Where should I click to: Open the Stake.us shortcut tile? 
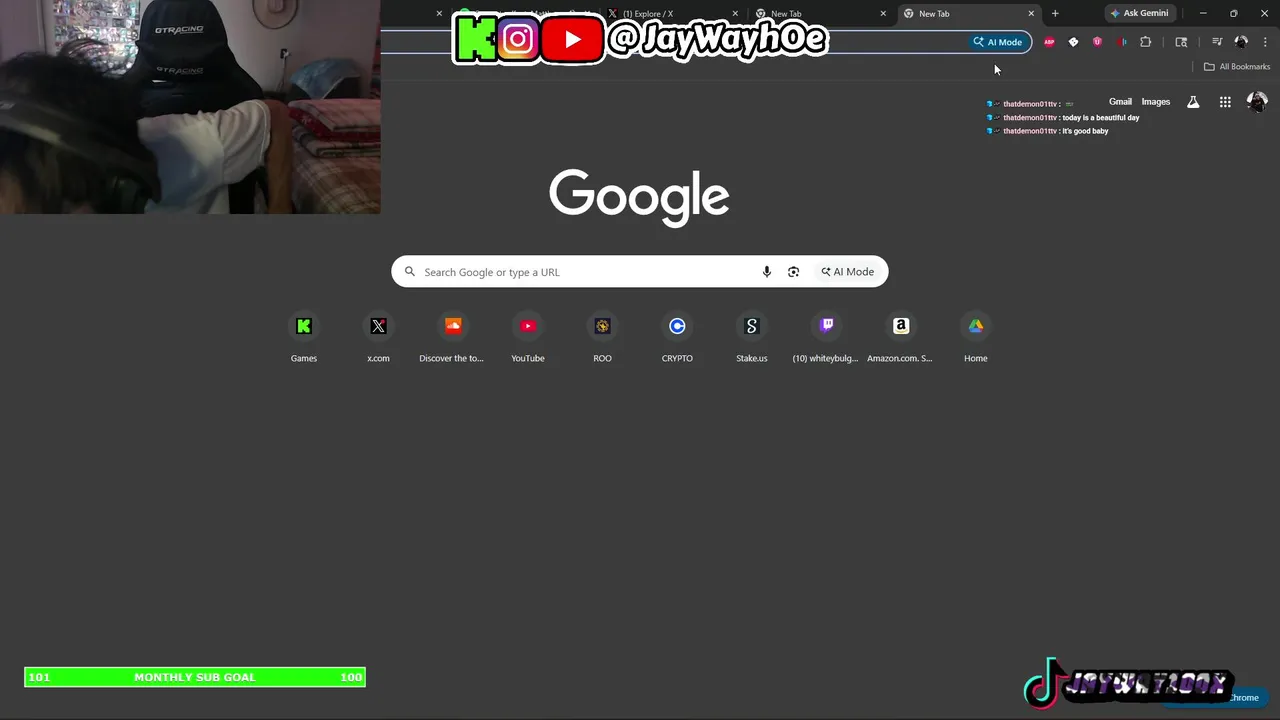click(x=752, y=338)
